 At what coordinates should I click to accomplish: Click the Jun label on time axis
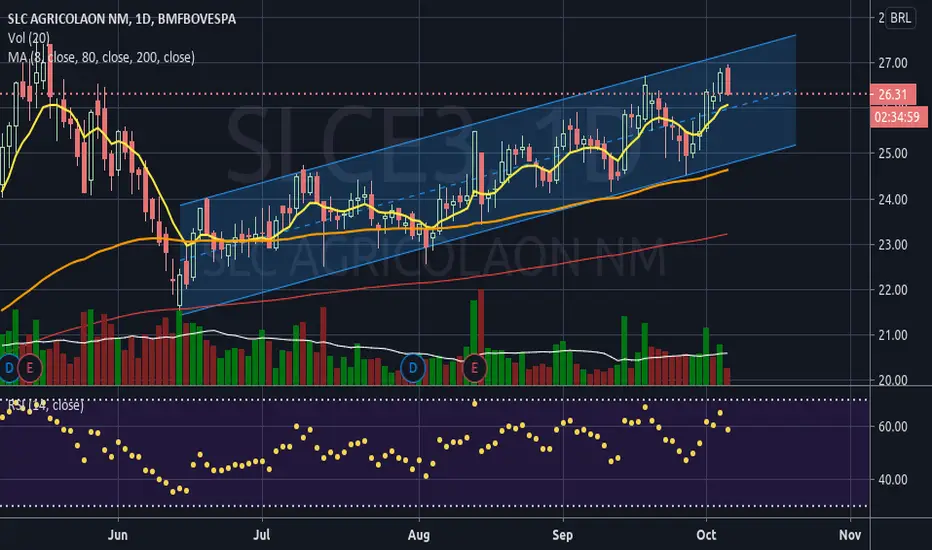tap(118, 535)
